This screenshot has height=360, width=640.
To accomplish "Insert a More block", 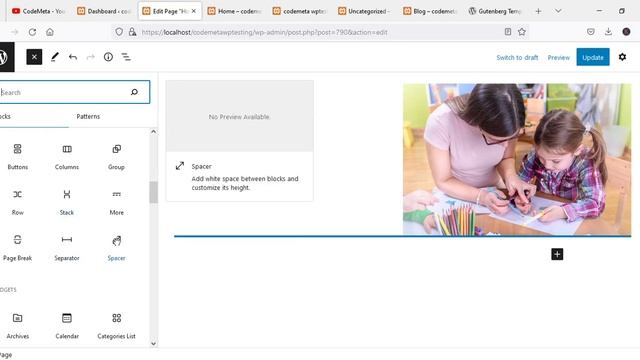I will 116,202.
